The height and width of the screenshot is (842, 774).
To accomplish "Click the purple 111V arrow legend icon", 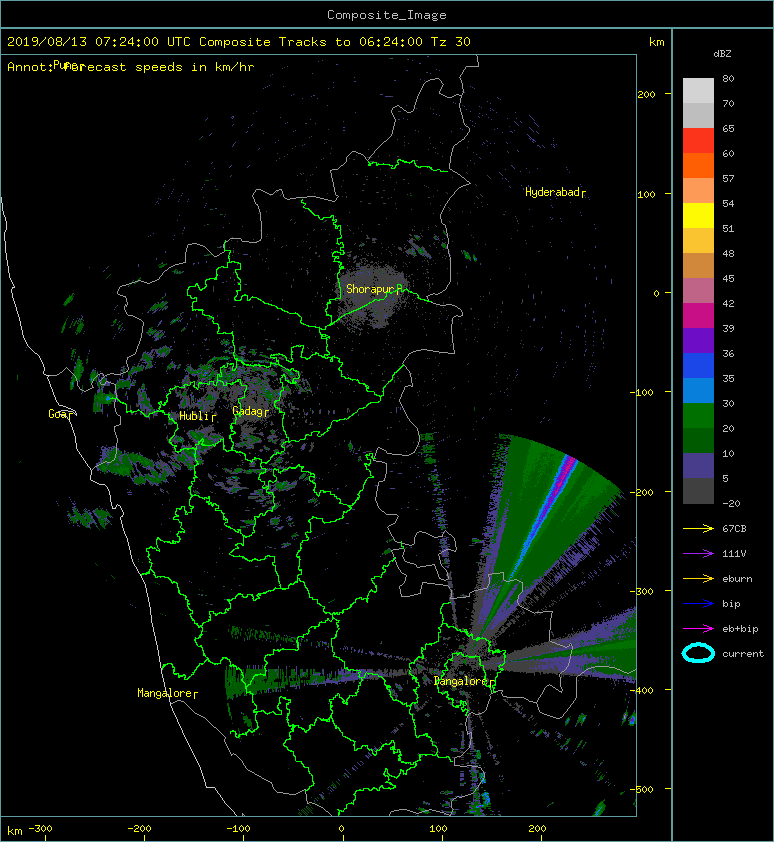I will 698,554.
